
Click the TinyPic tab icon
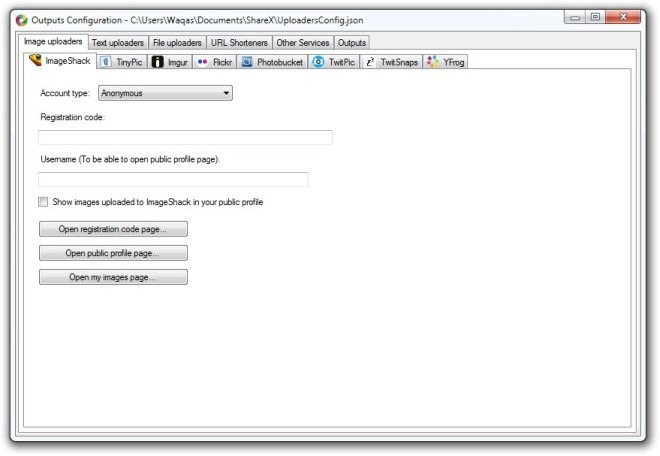pyautogui.click(x=106, y=62)
